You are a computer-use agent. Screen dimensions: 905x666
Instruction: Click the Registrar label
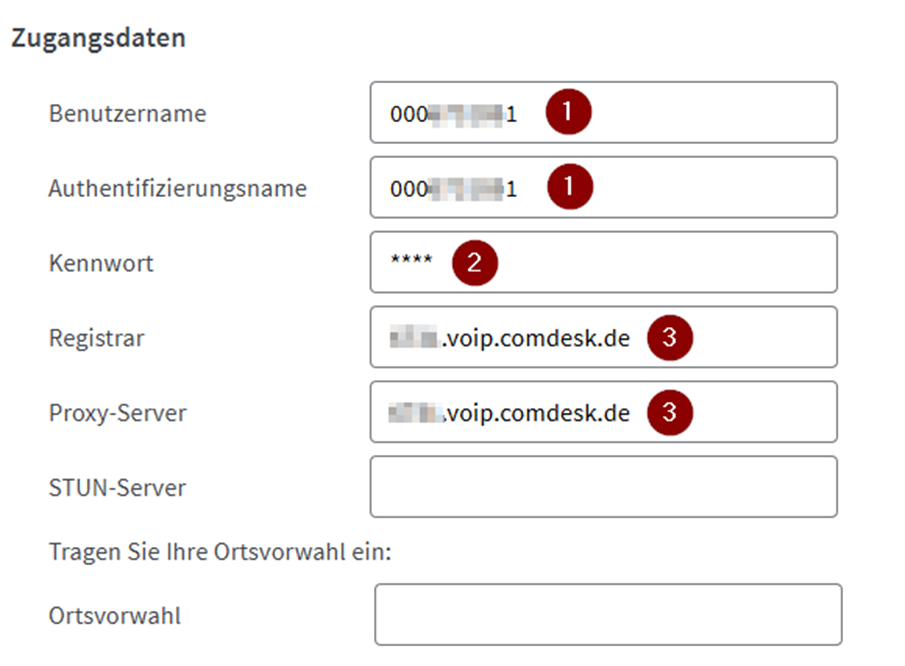pyautogui.click(x=96, y=338)
